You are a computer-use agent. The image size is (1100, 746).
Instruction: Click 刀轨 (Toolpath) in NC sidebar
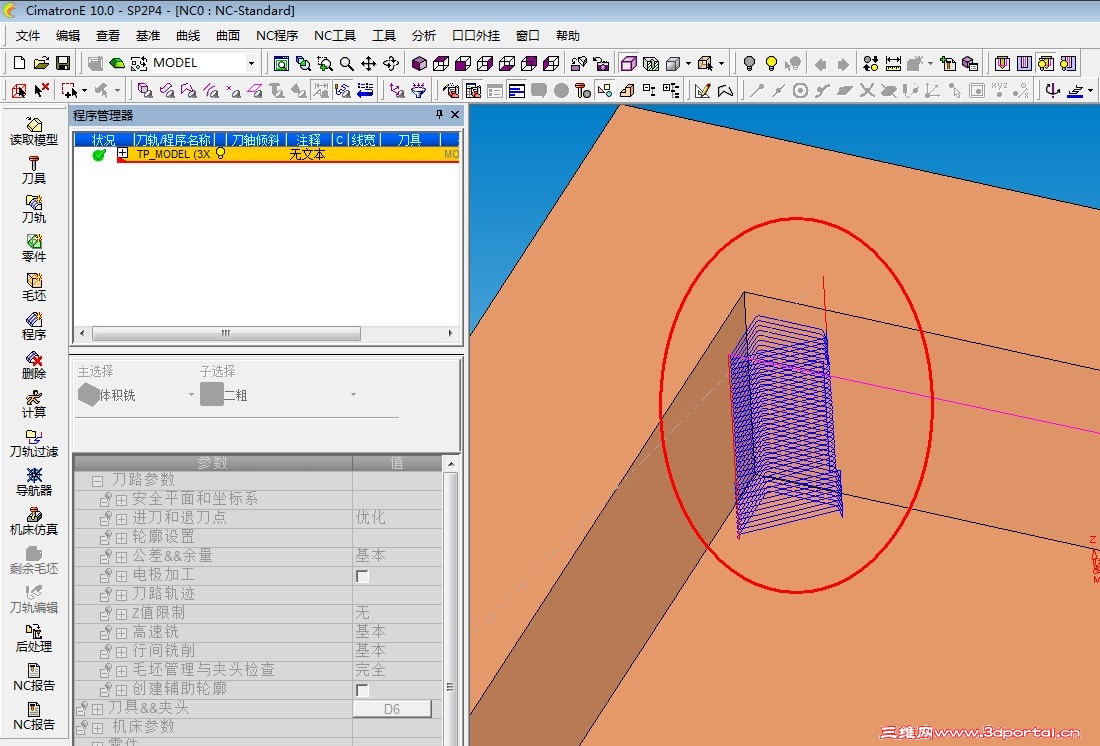click(34, 210)
